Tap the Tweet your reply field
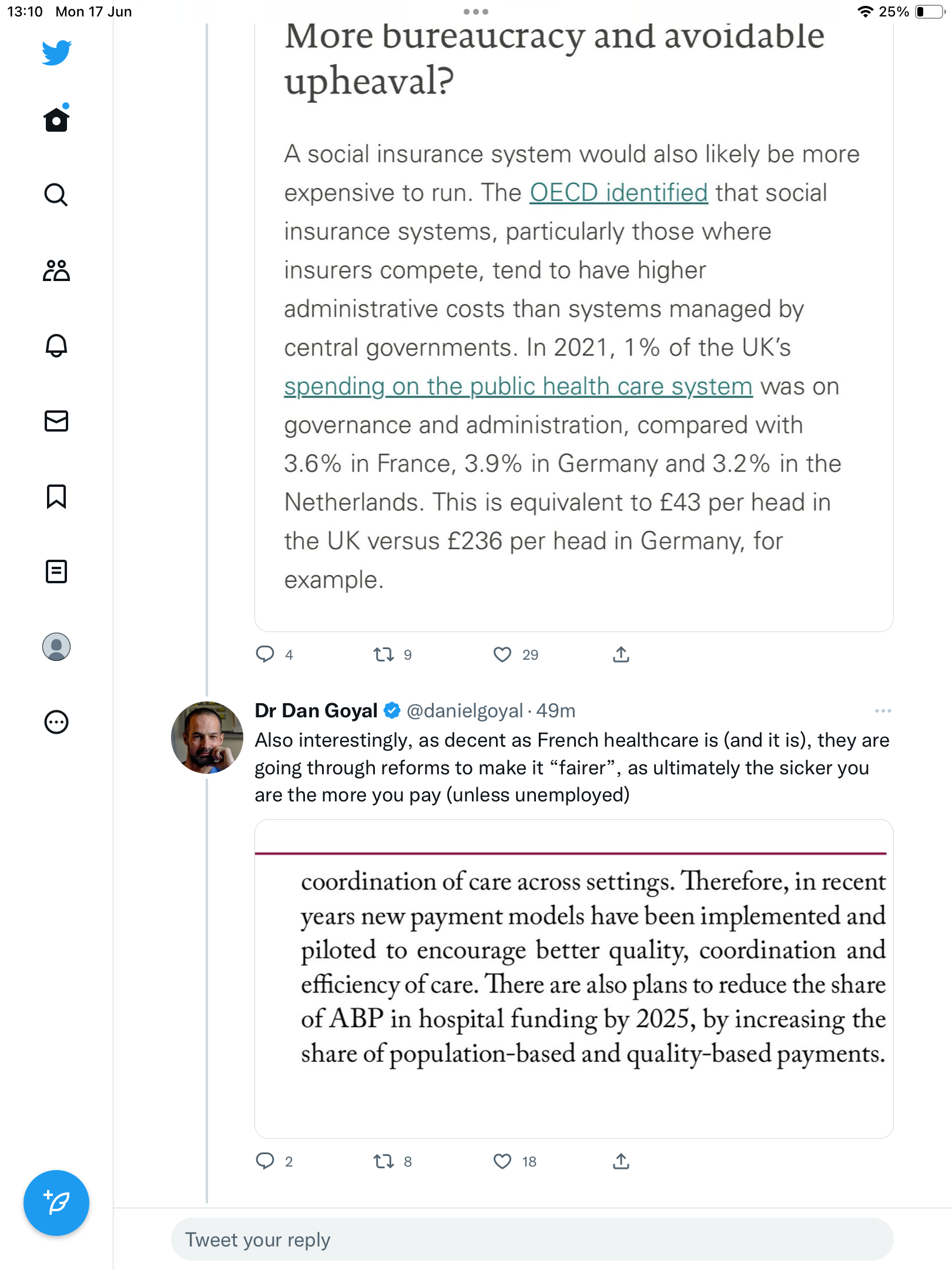The height and width of the screenshot is (1270, 952). (x=532, y=1239)
